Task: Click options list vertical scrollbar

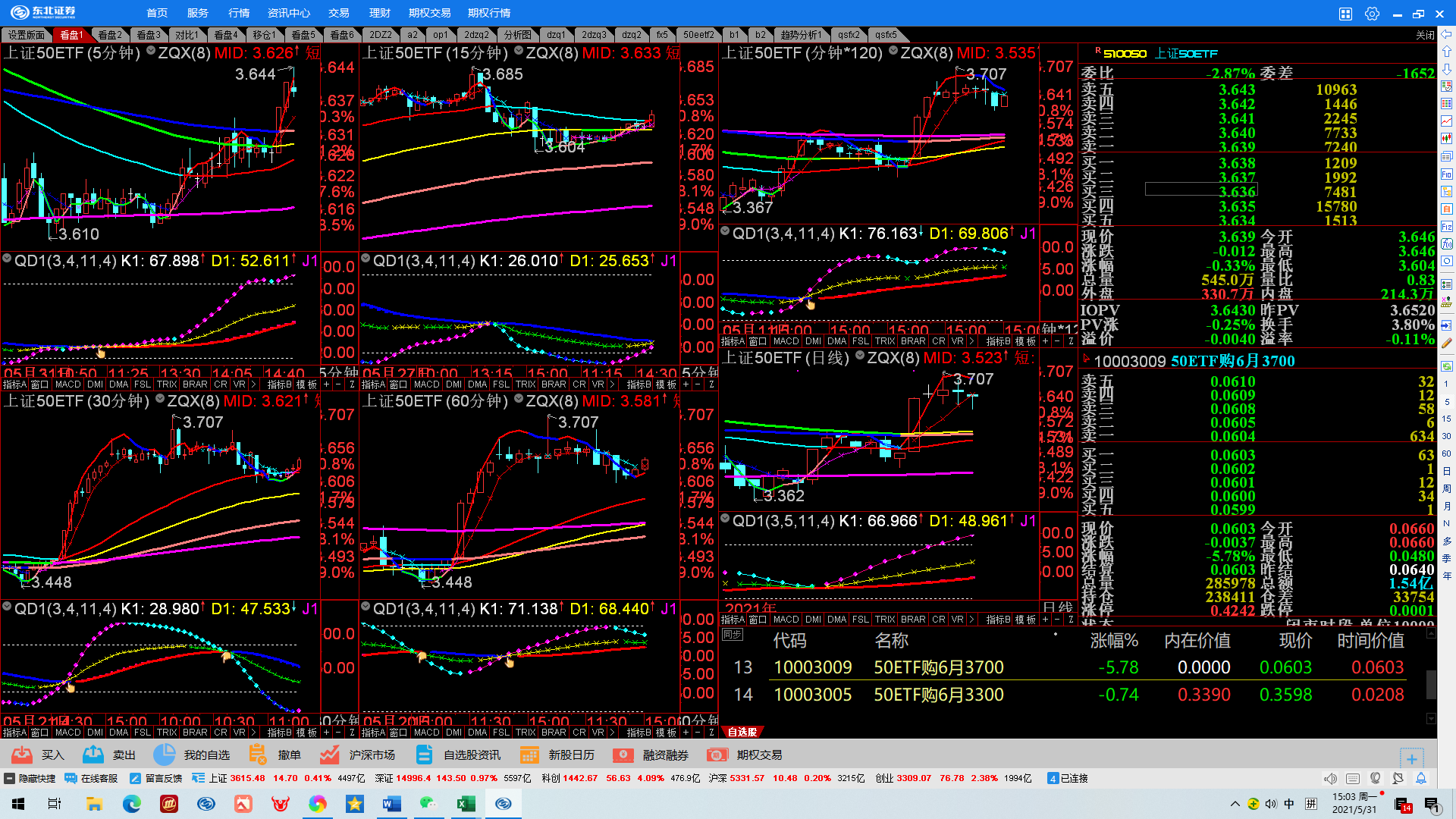Action: pos(1431,683)
